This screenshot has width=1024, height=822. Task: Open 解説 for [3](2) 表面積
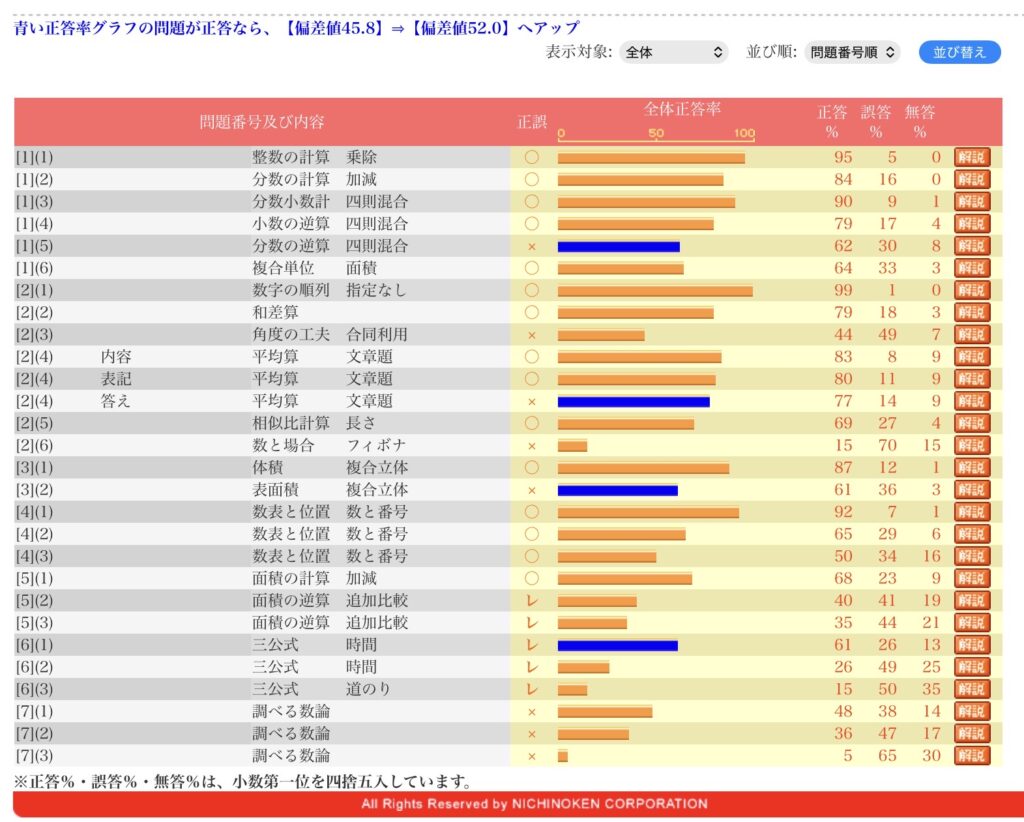click(971, 490)
